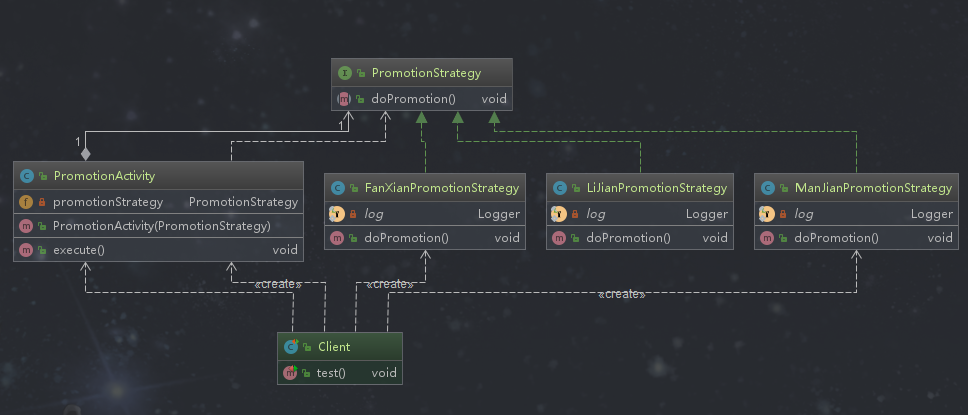
Task: Click the ManJianPromotionStrategy class icon
Action: coord(767,188)
